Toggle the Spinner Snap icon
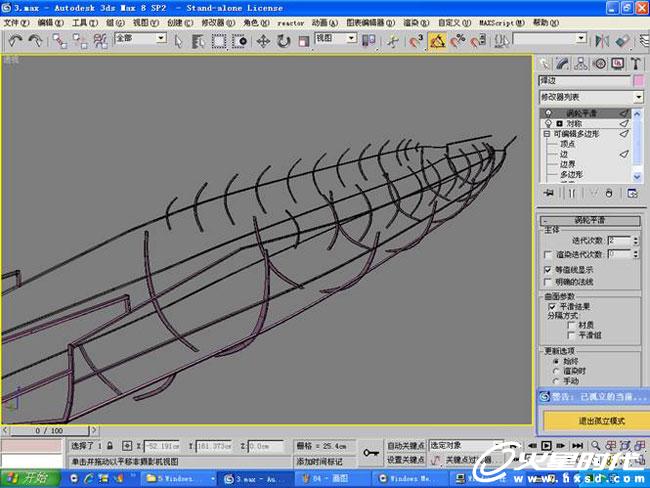Viewport: 650px width, 488px height. click(478, 41)
